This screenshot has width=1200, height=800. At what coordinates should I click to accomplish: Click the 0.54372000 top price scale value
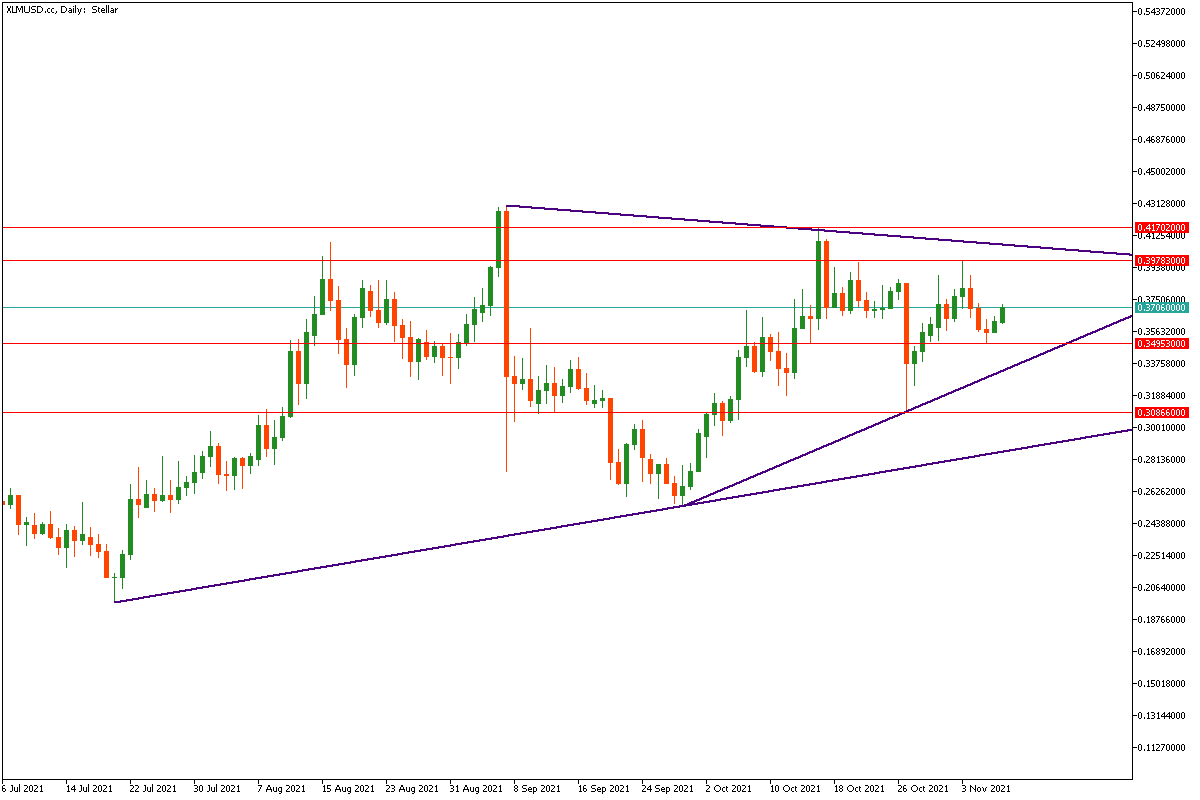tap(1161, 11)
